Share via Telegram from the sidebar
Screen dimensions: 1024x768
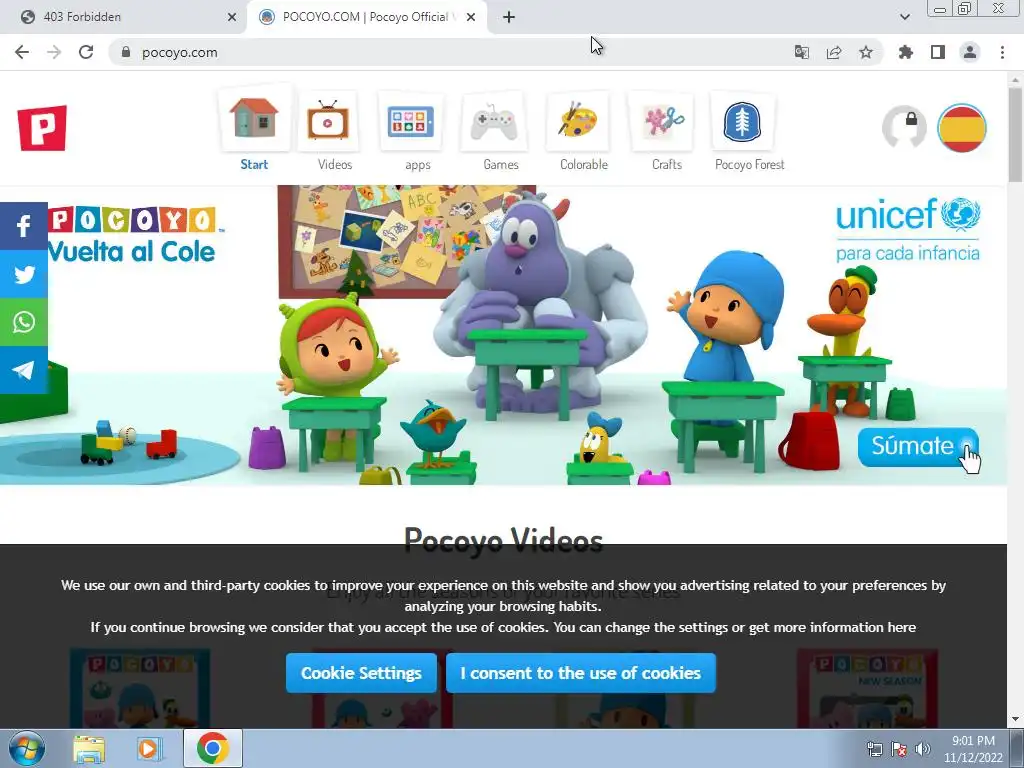24,370
